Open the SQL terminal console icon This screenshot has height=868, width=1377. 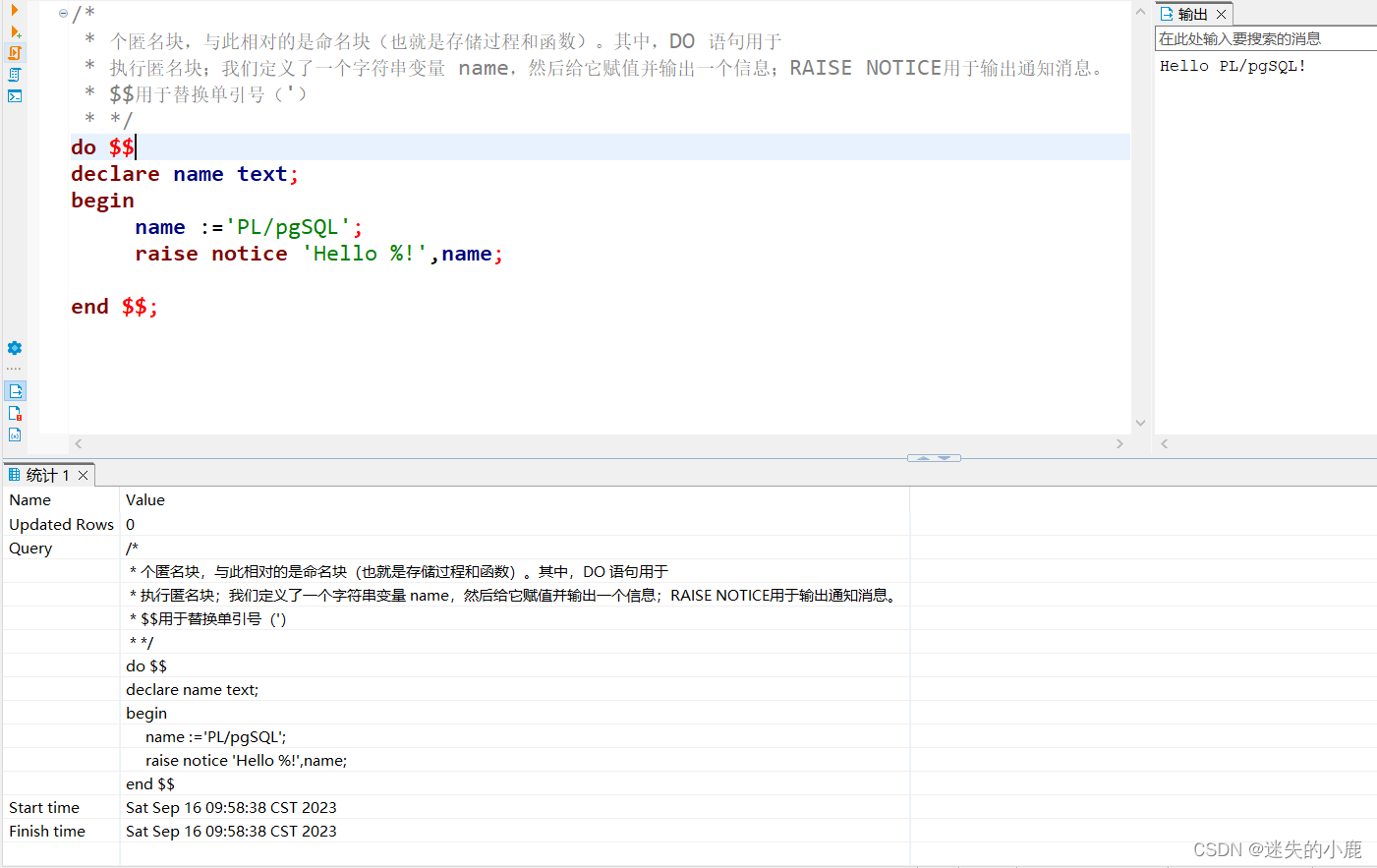tap(15, 96)
